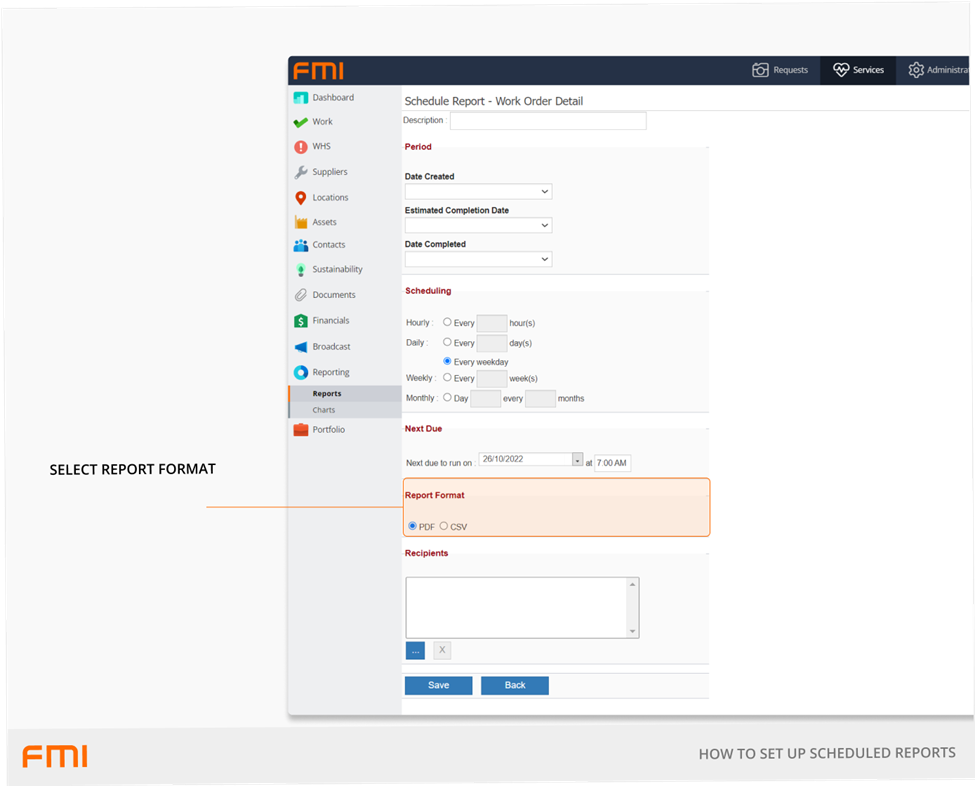Click the Sustainability lightbulb icon
The width and height of the screenshot is (975, 786).
[300, 270]
